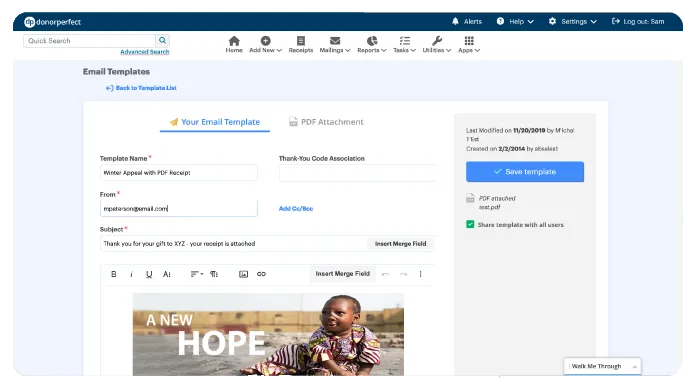Toggle italic formatting
The width and height of the screenshot is (695, 388).
tap(131, 274)
